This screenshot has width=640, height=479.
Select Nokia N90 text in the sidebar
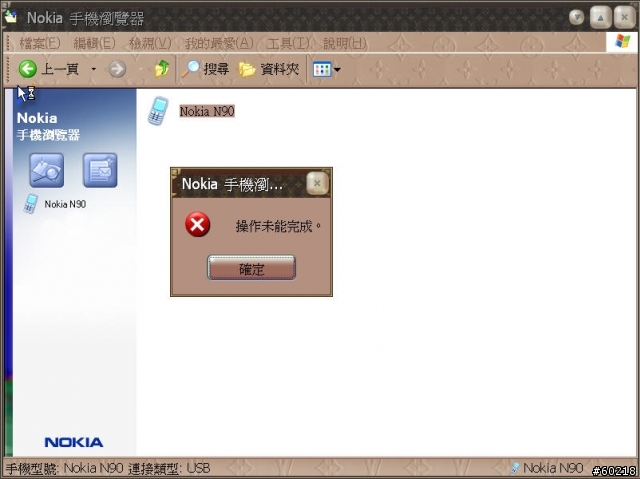click(65, 204)
